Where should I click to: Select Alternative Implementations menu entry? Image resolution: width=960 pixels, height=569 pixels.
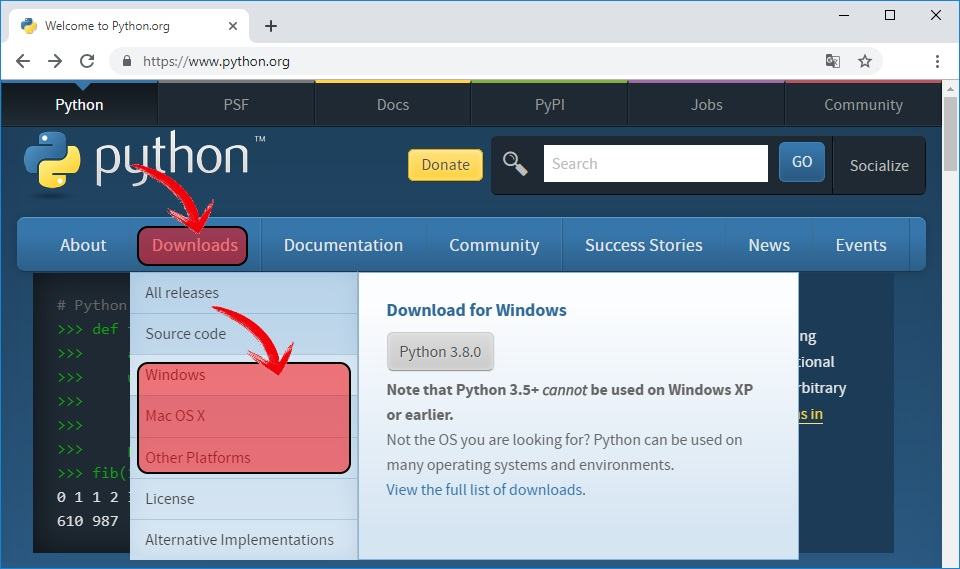tap(244, 540)
